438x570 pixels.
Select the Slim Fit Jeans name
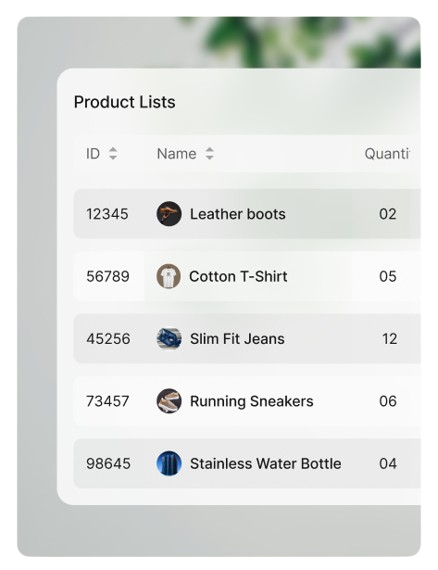(237, 339)
